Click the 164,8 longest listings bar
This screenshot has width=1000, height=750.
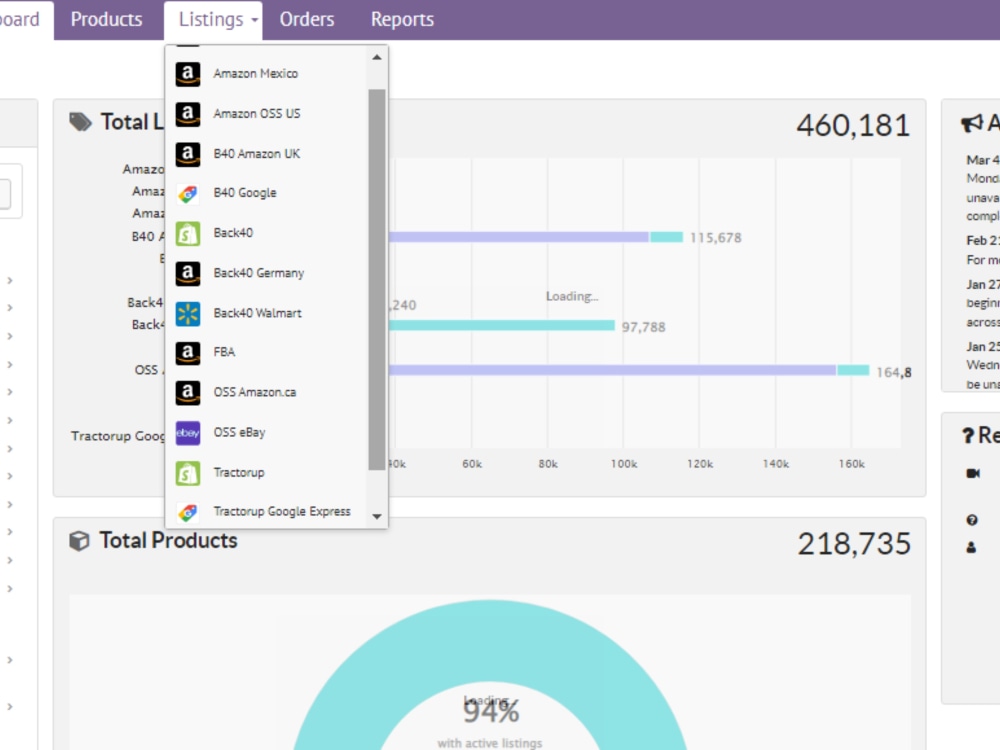point(629,371)
